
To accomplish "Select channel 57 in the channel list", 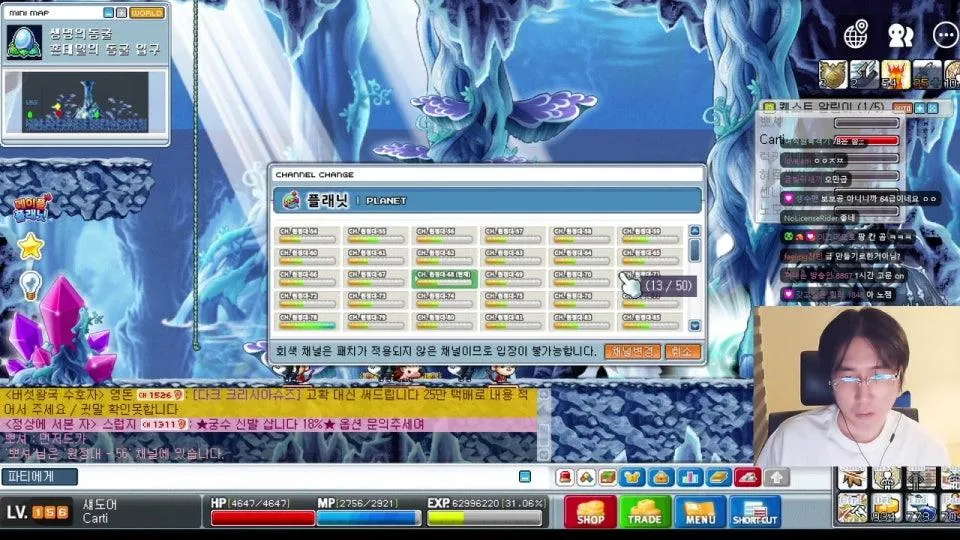I will coord(514,236).
